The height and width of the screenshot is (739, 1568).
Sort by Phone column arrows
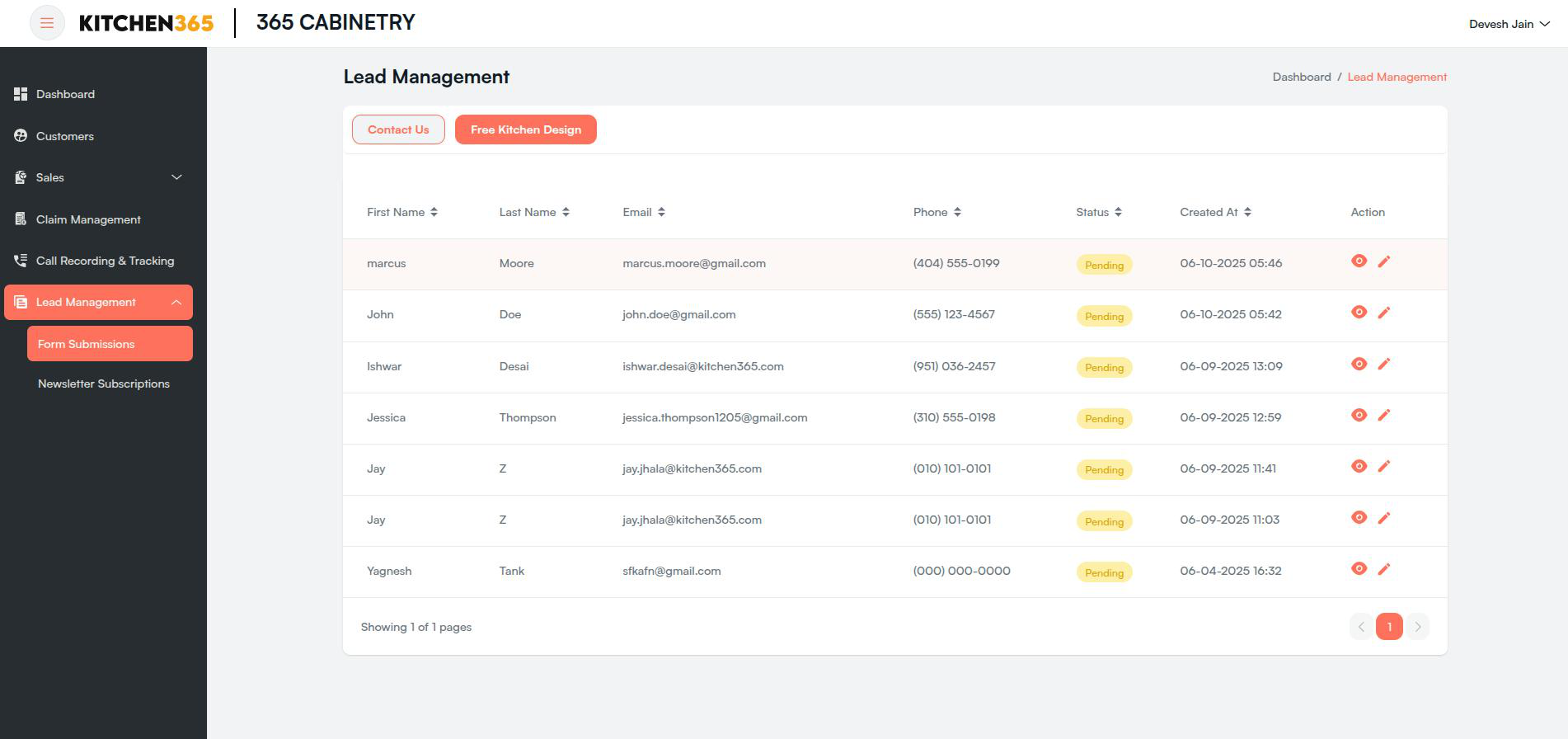click(x=957, y=212)
